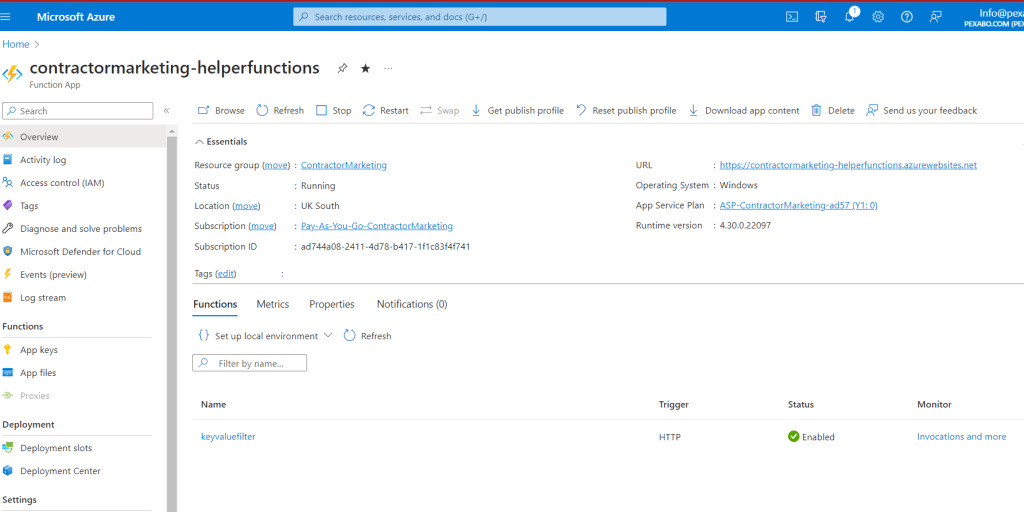Open the Directories and subscriptions filter icon
This screenshot has width=1024, height=512.
coord(821,17)
